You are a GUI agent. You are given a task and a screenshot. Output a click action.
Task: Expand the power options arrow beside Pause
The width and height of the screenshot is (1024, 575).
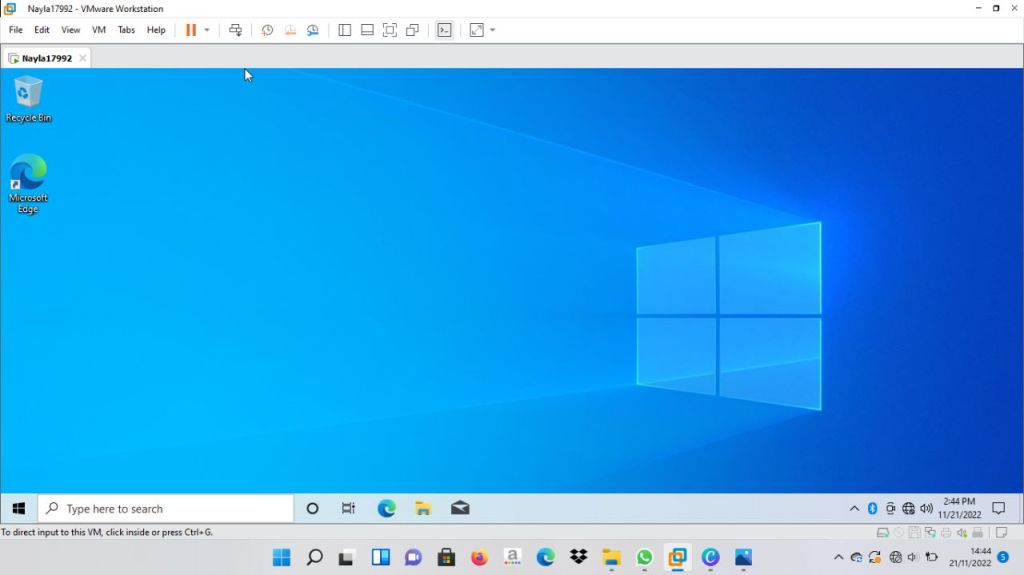point(207,30)
